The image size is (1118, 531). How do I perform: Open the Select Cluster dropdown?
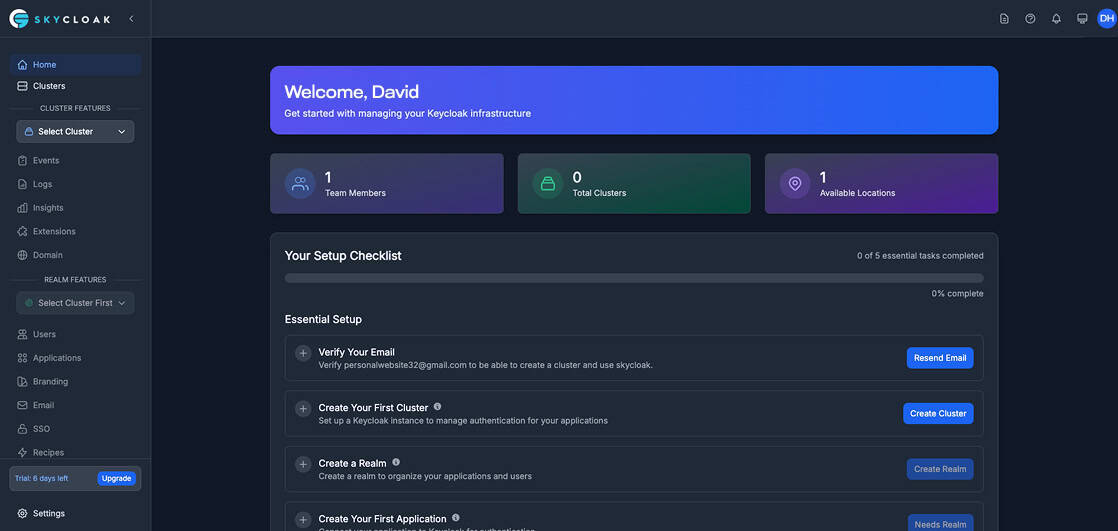pyautogui.click(x=75, y=131)
